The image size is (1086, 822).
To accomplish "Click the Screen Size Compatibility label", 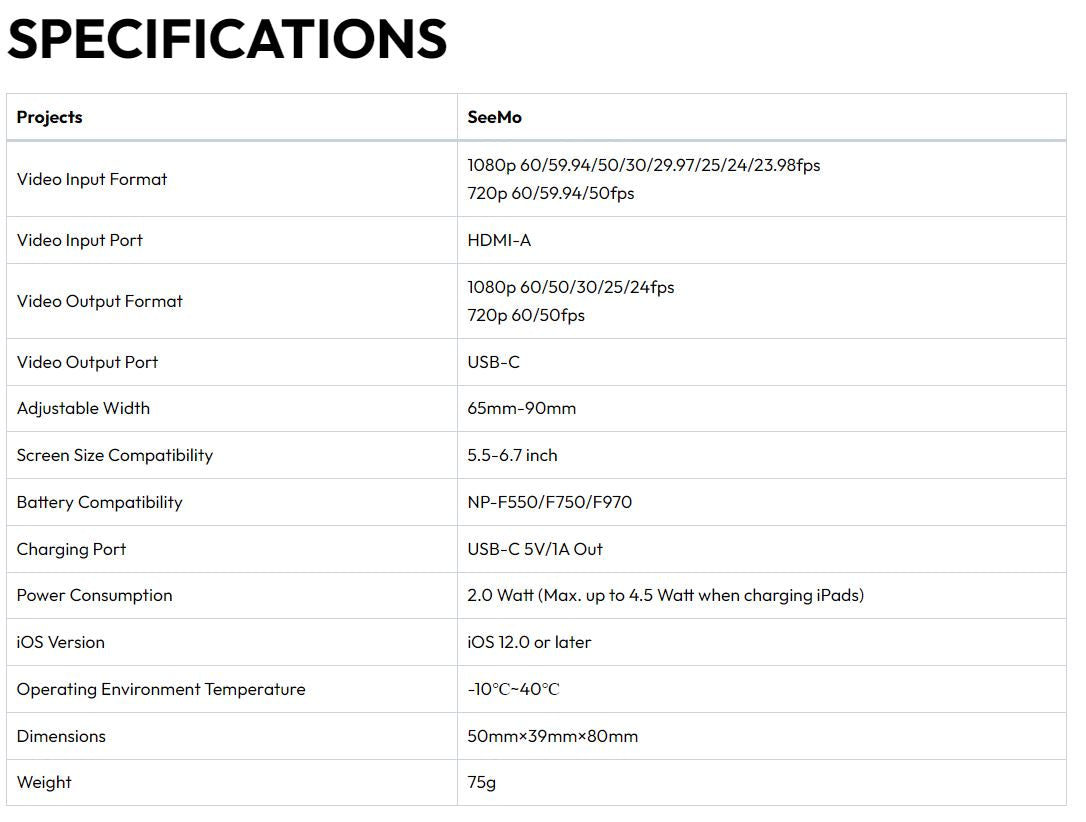I will [x=115, y=455].
